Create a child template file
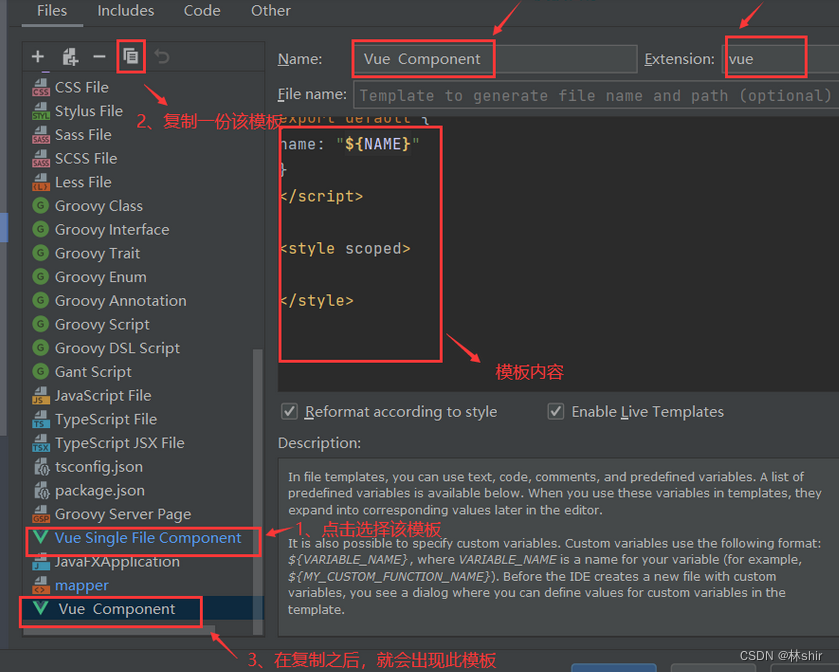The height and width of the screenshot is (672, 839). pyautogui.click(x=70, y=56)
